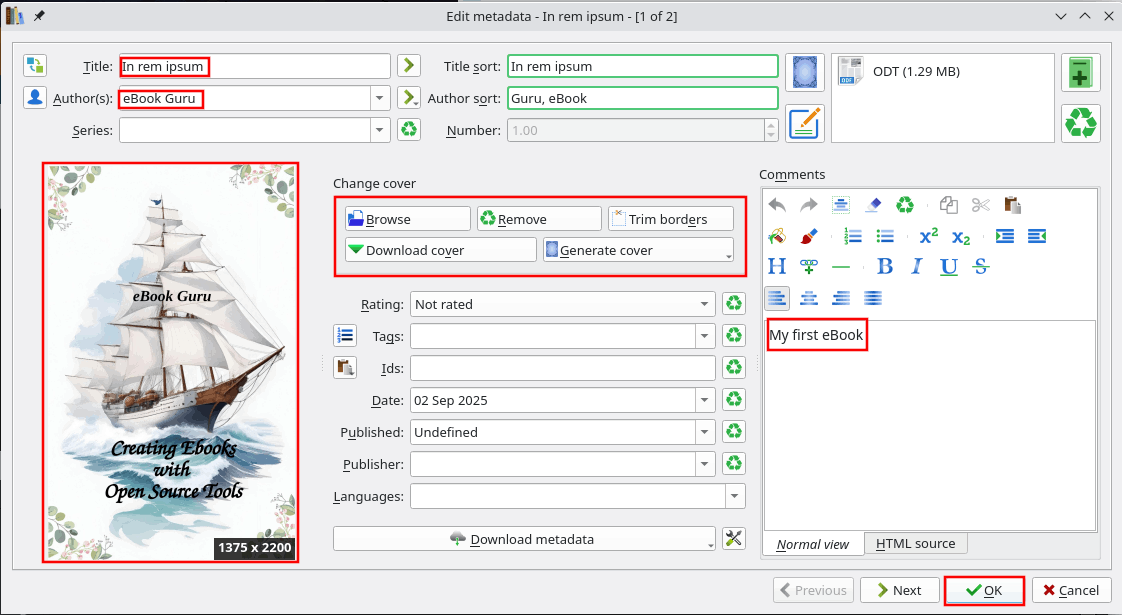Toggle strikethrough formatting in Comments editor
Viewport: 1122px width, 615px height.
click(980, 267)
